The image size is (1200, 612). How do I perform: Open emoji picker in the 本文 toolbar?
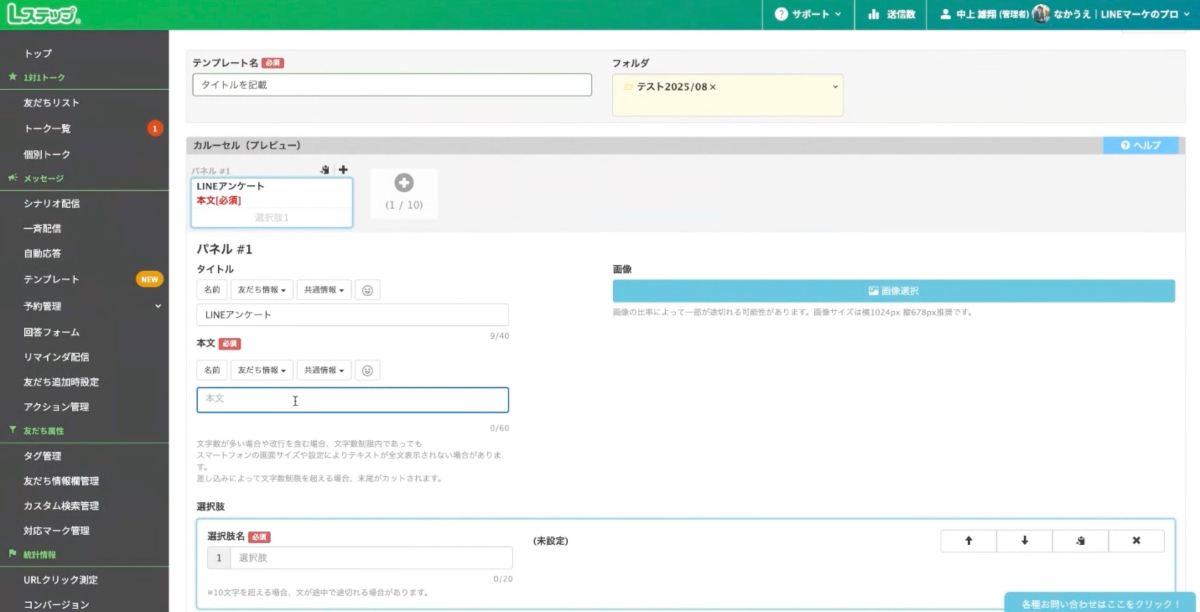368,370
